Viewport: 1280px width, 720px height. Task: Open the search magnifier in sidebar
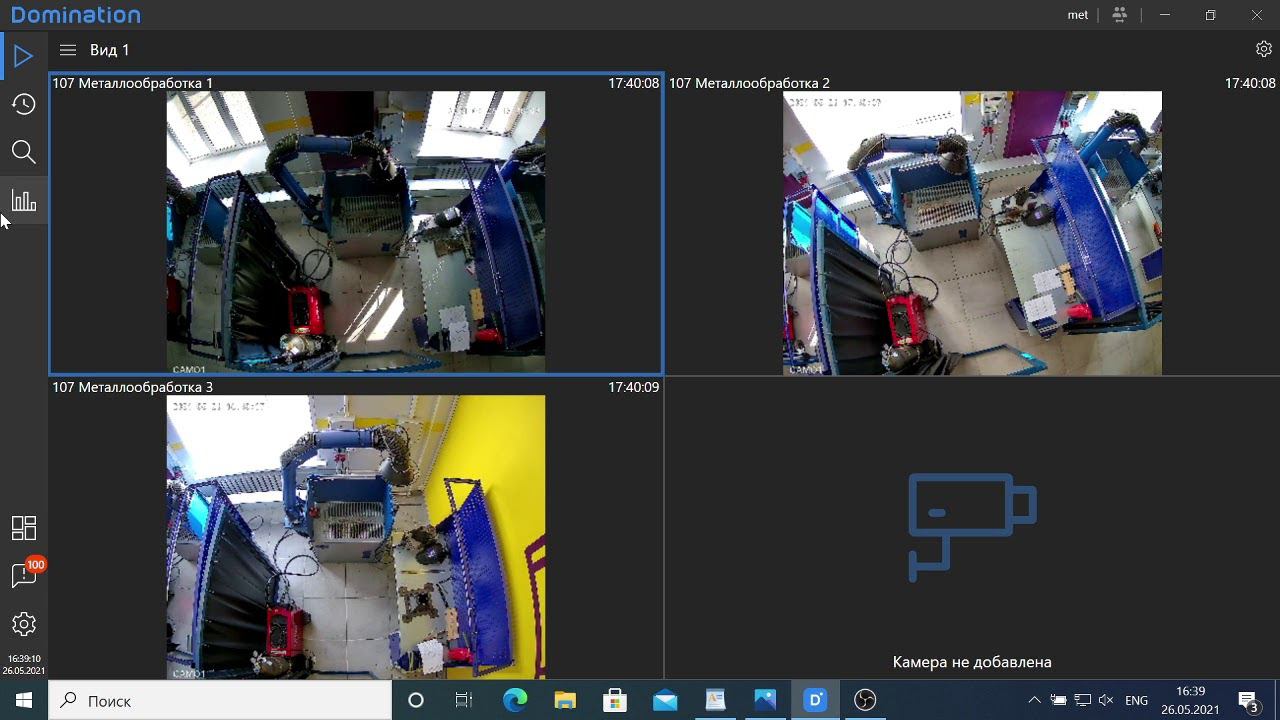tap(24, 152)
